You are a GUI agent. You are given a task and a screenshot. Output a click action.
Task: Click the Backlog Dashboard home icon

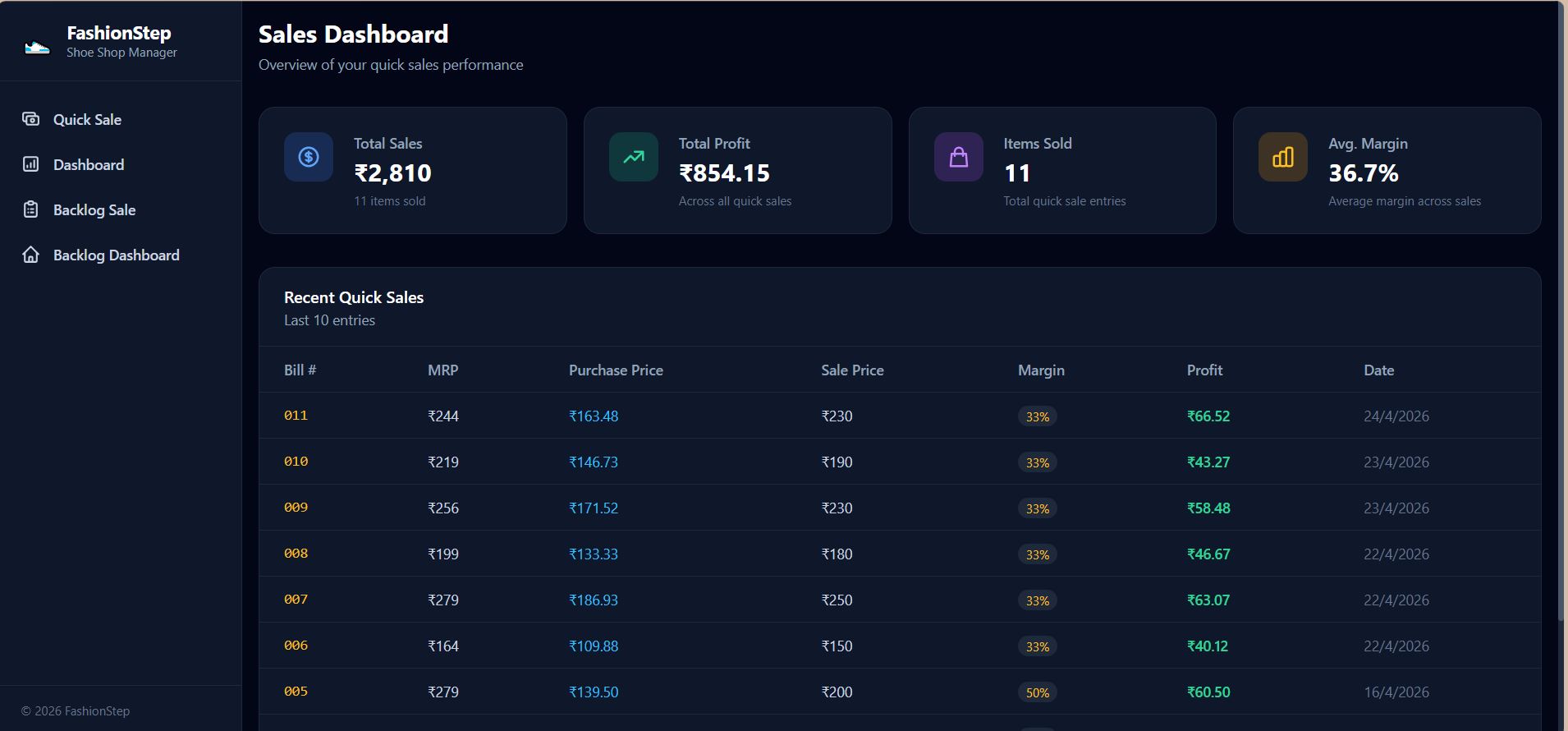click(x=30, y=255)
